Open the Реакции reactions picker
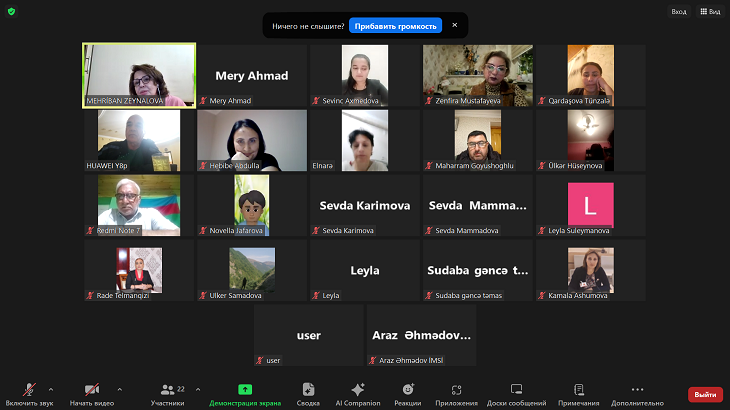 coord(407,391)
